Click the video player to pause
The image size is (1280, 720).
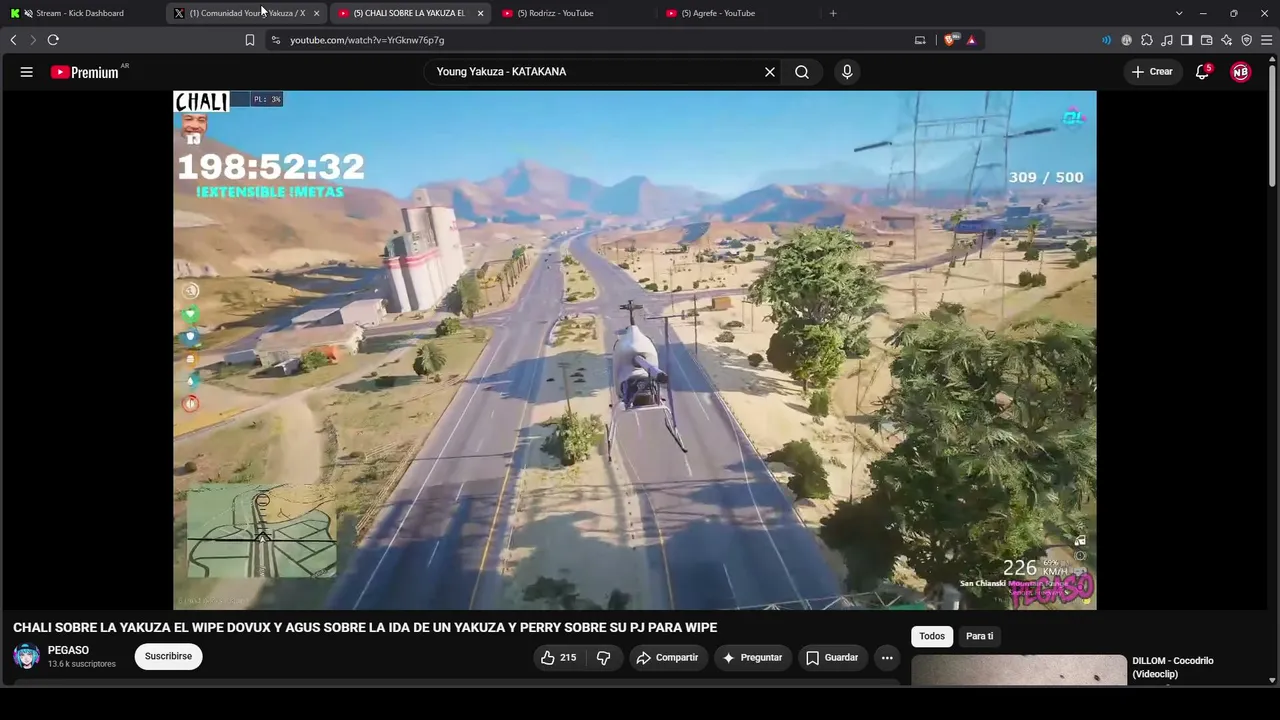(635, 350)
